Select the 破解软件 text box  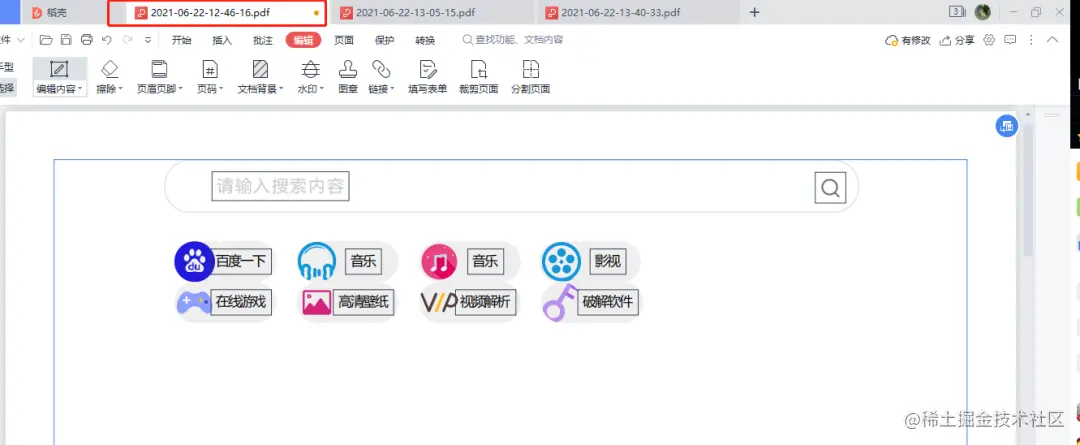click(x=608, y=302)
